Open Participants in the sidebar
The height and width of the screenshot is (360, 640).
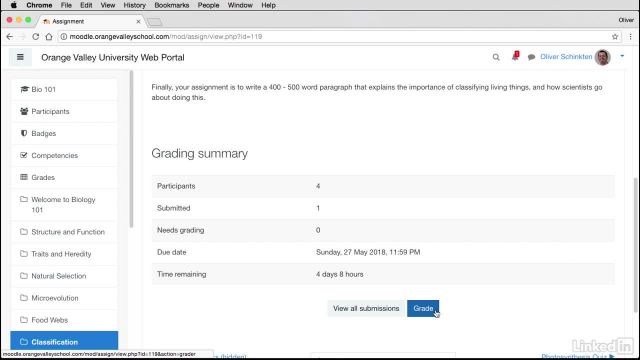tap(64, 111)
